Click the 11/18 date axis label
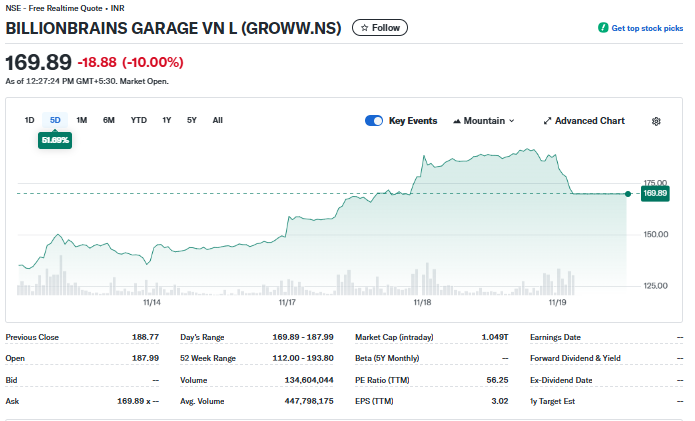 [x=422, y=302]
